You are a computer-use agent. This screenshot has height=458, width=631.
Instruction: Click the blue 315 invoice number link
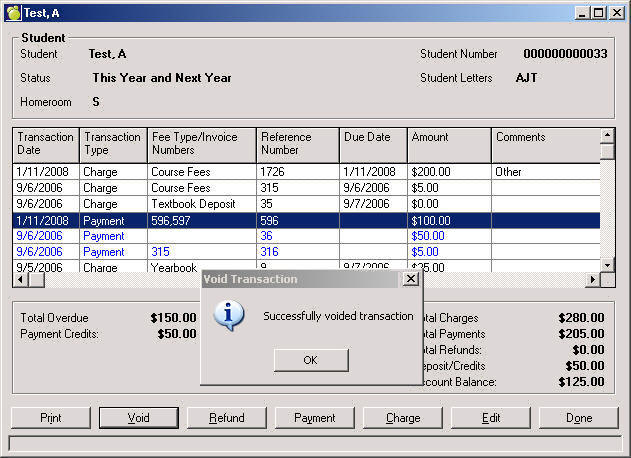[161, 252]
